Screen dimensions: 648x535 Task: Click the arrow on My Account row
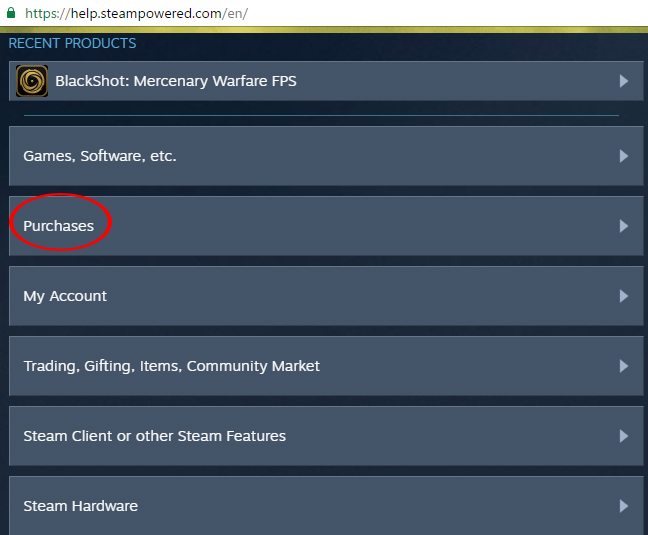click(x=623, y=296)
